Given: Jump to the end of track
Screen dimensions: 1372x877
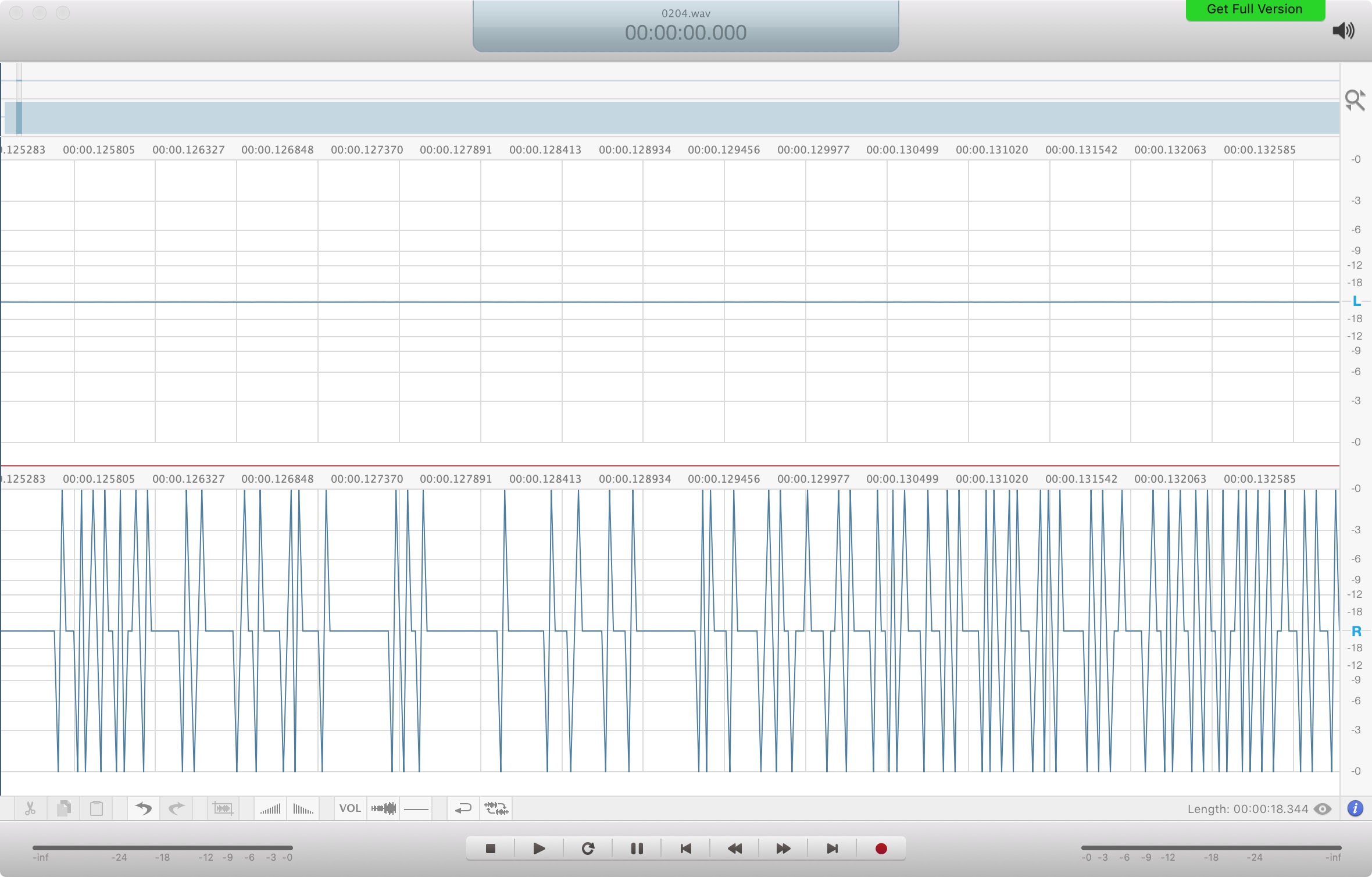Looking at the screenshot, I should tap(832, 849).
